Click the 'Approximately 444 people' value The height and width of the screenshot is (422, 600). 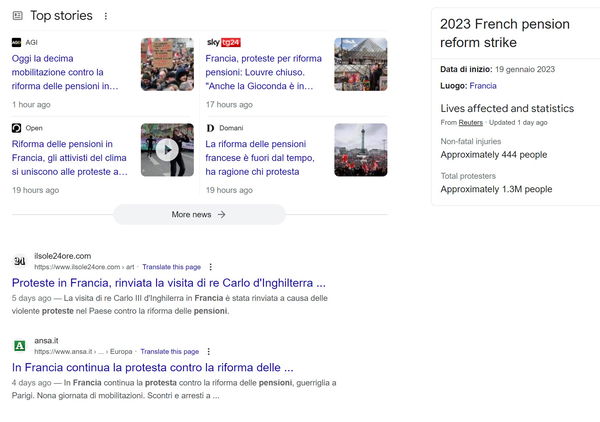tap(494, 155)
